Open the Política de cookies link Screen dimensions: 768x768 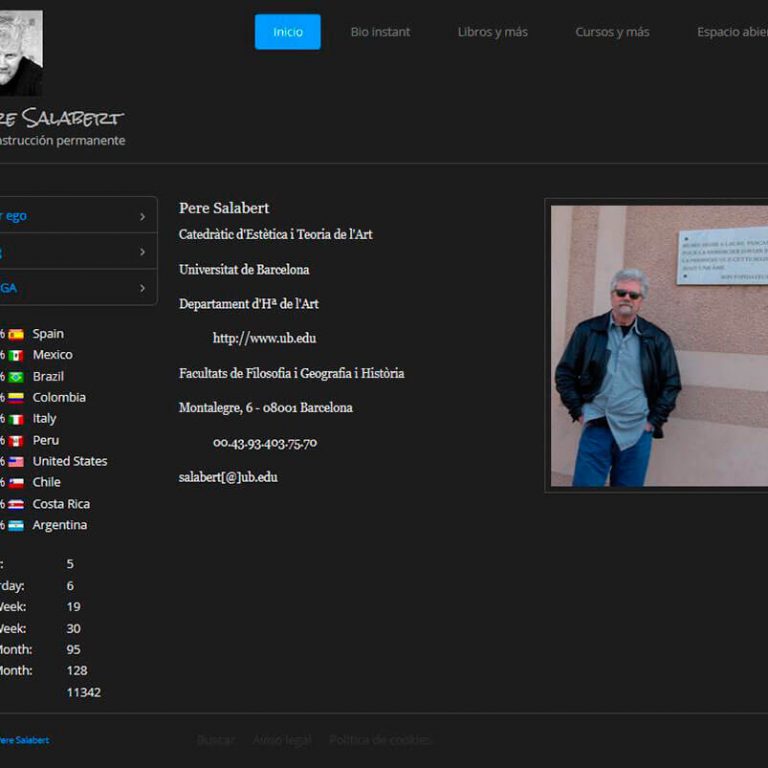(380, 740)
